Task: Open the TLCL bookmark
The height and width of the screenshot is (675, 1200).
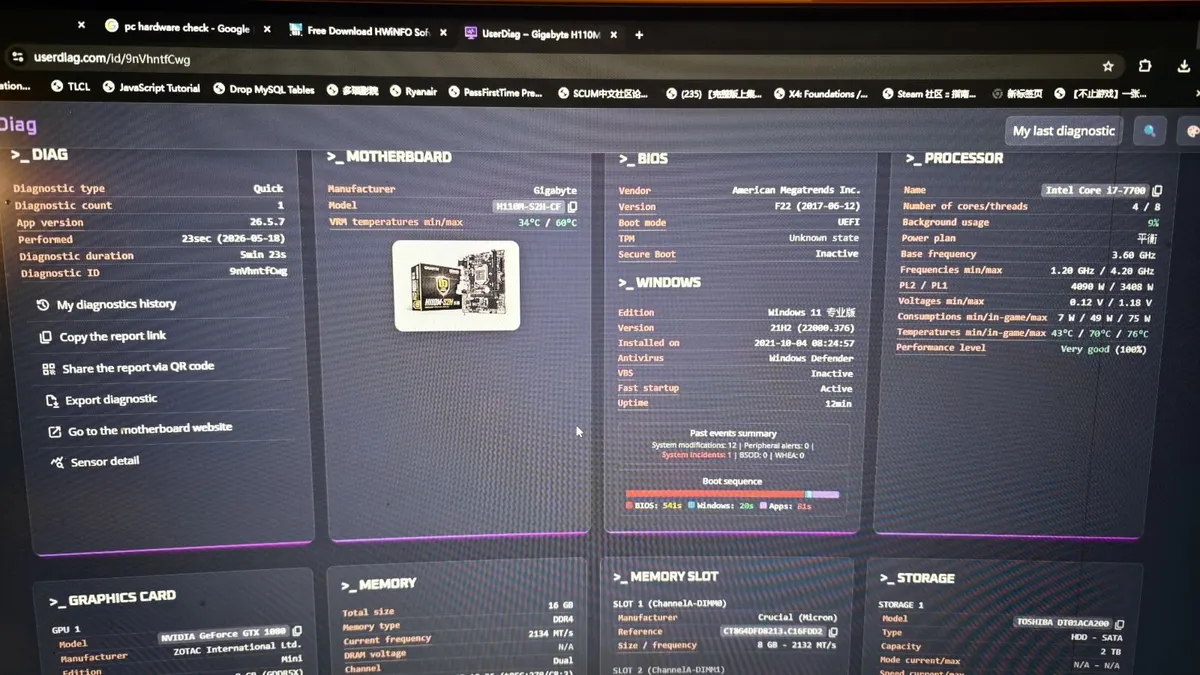Action: 70,87
